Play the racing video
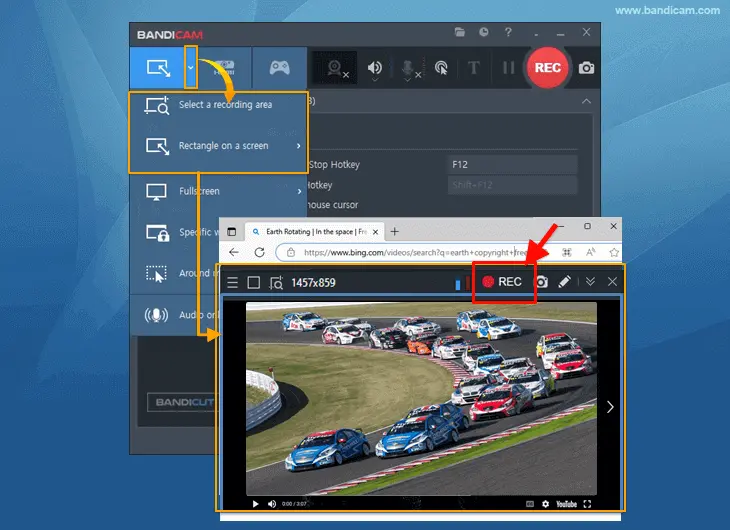This screenshot has width=730, height=530. [255, 504]
